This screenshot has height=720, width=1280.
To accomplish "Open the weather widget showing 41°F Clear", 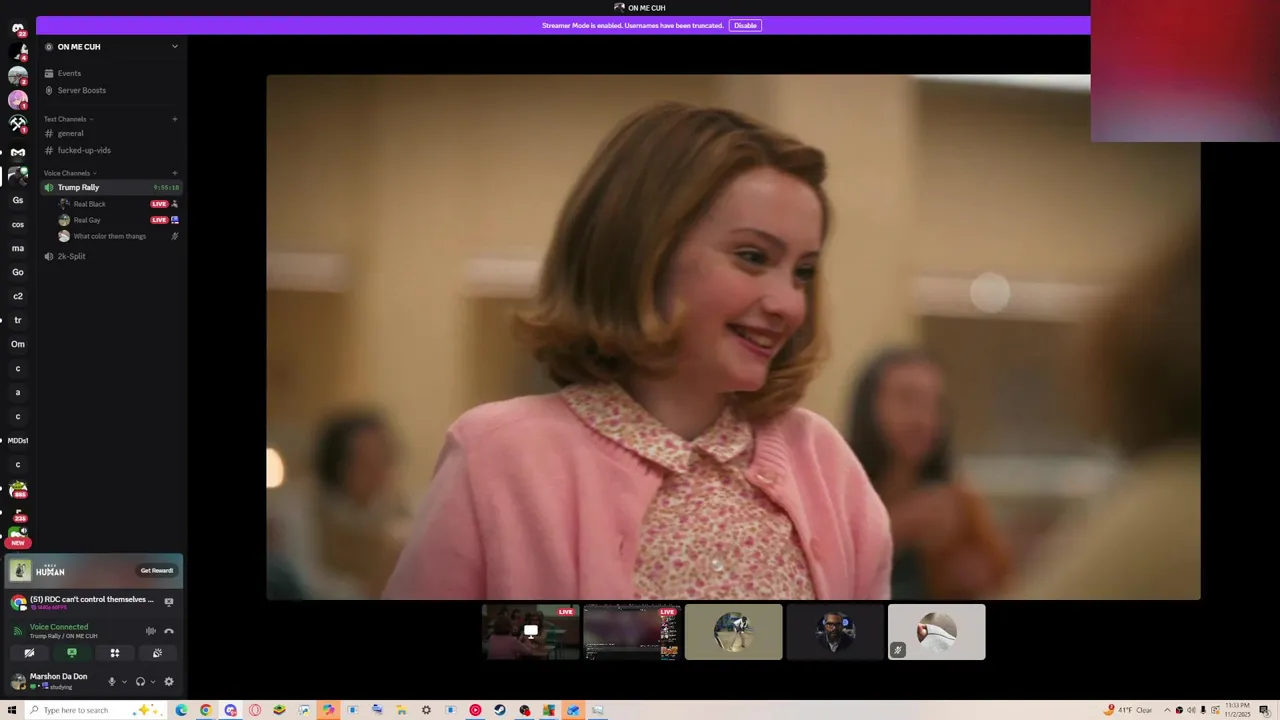I will click(x=1130, y=710).
